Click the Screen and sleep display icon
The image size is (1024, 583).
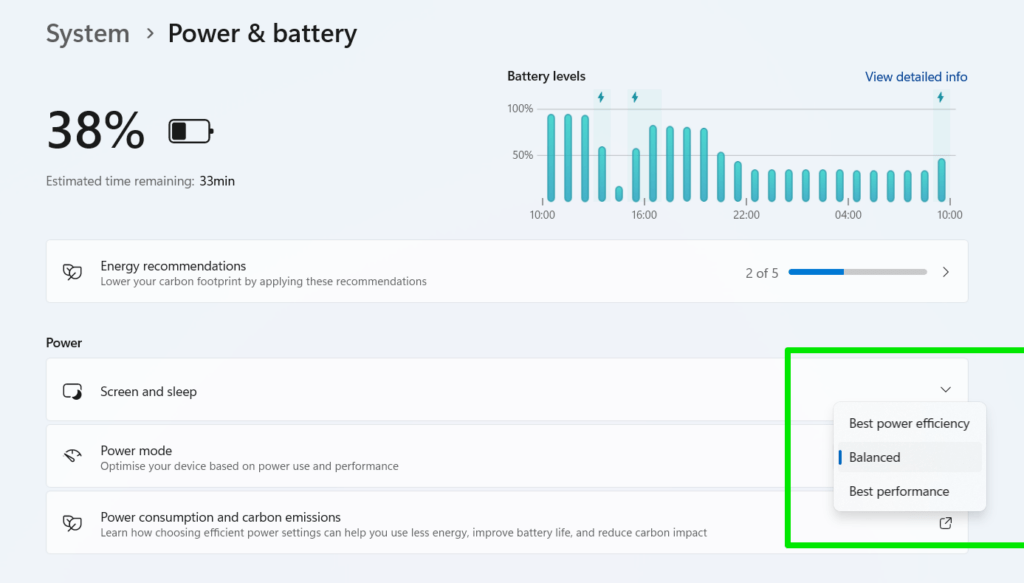[72, 391]
